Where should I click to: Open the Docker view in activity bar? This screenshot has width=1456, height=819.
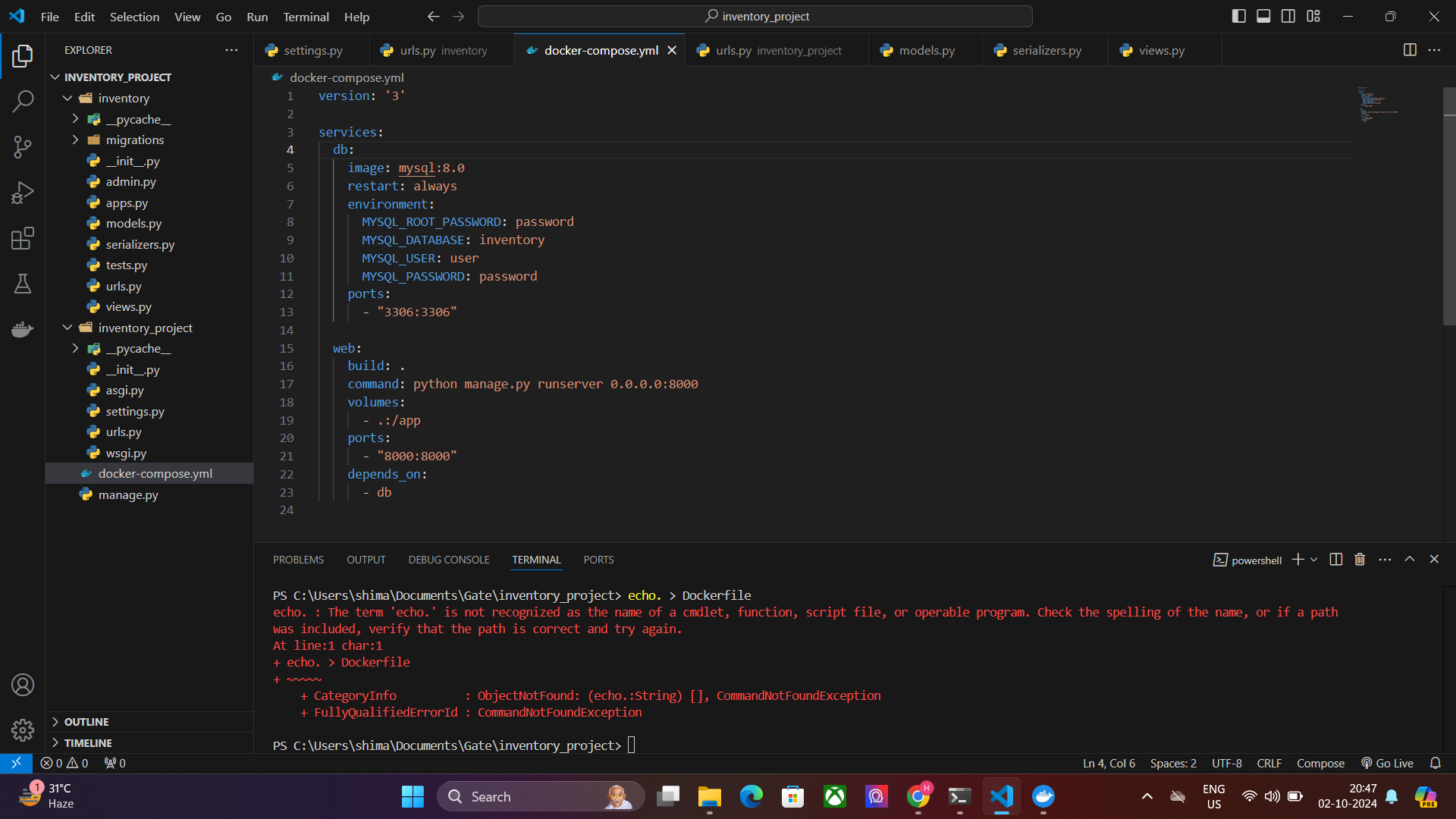[x=23, y=330]
